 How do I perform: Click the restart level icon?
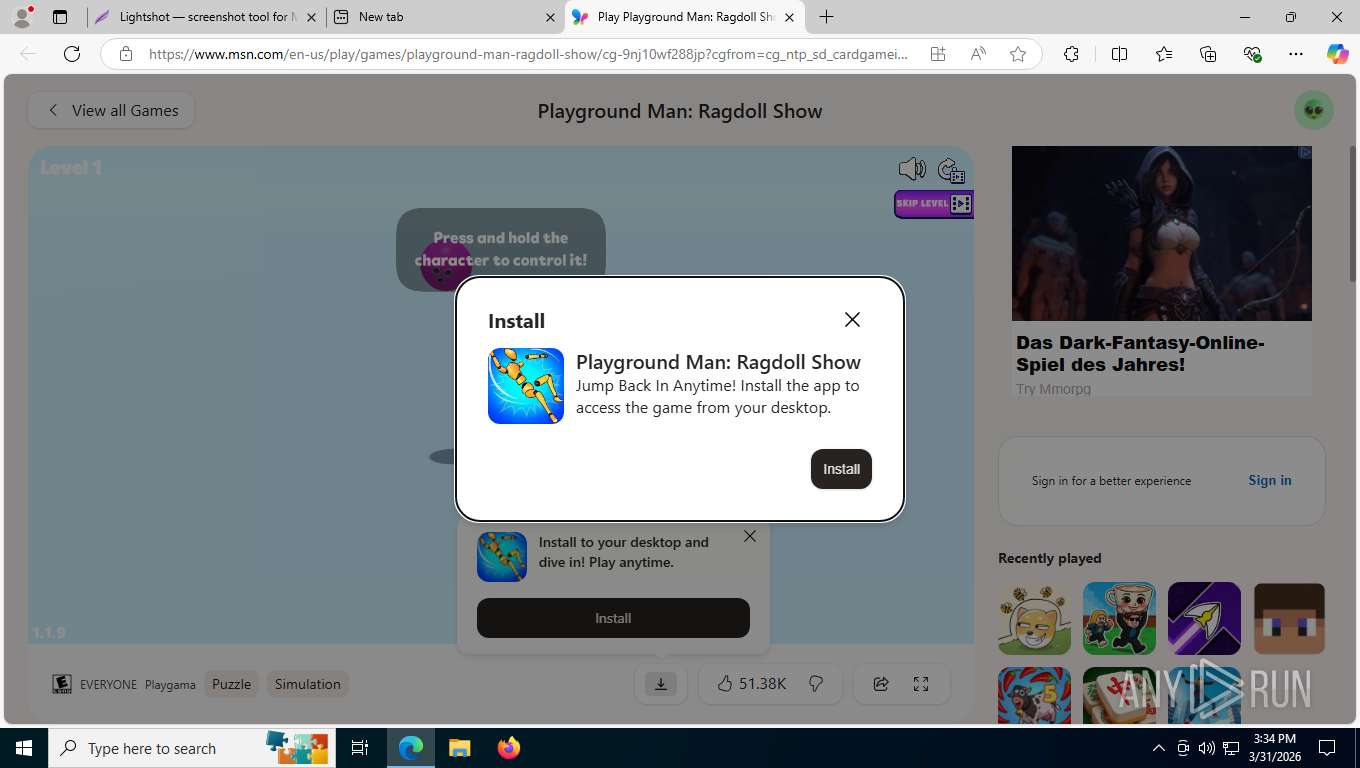click(x=951, y=170)
